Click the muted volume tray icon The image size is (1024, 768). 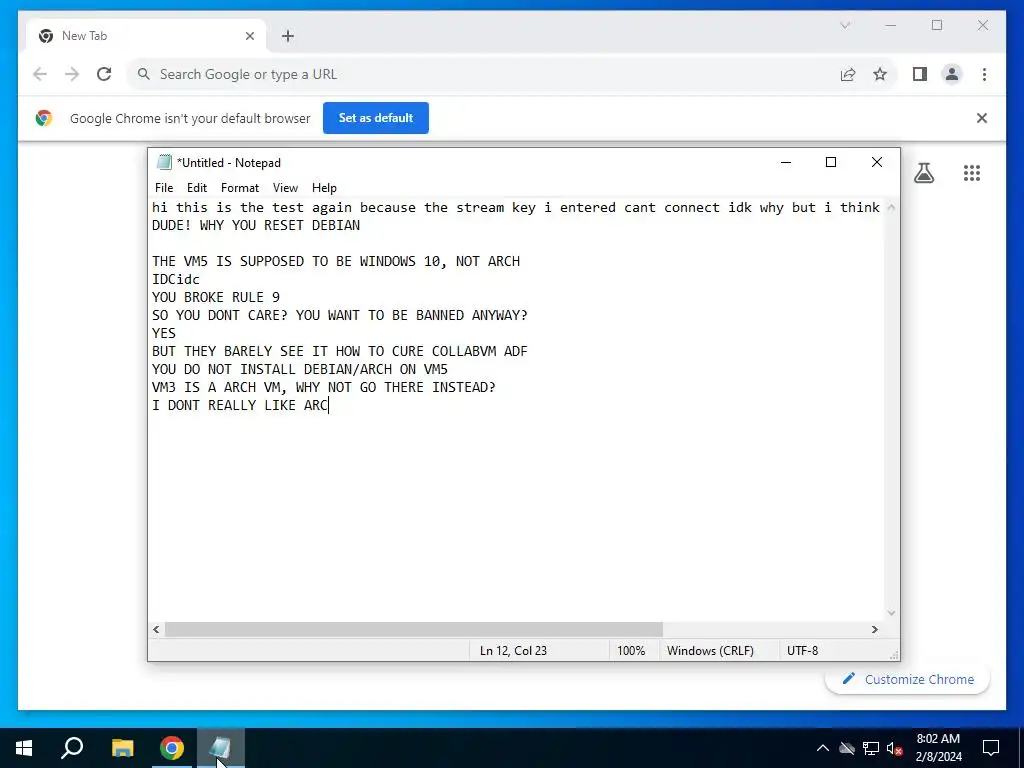point(895,748)
